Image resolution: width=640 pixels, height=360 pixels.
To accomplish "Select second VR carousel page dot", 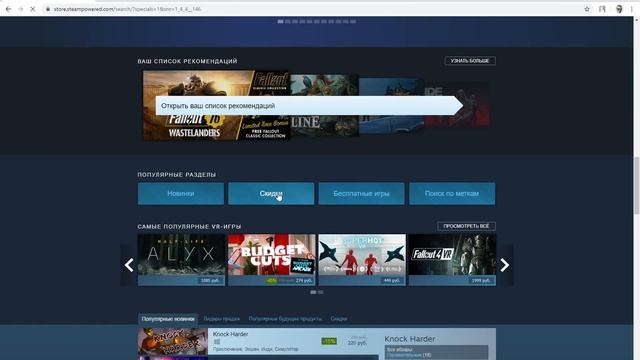I will [320, 292].
